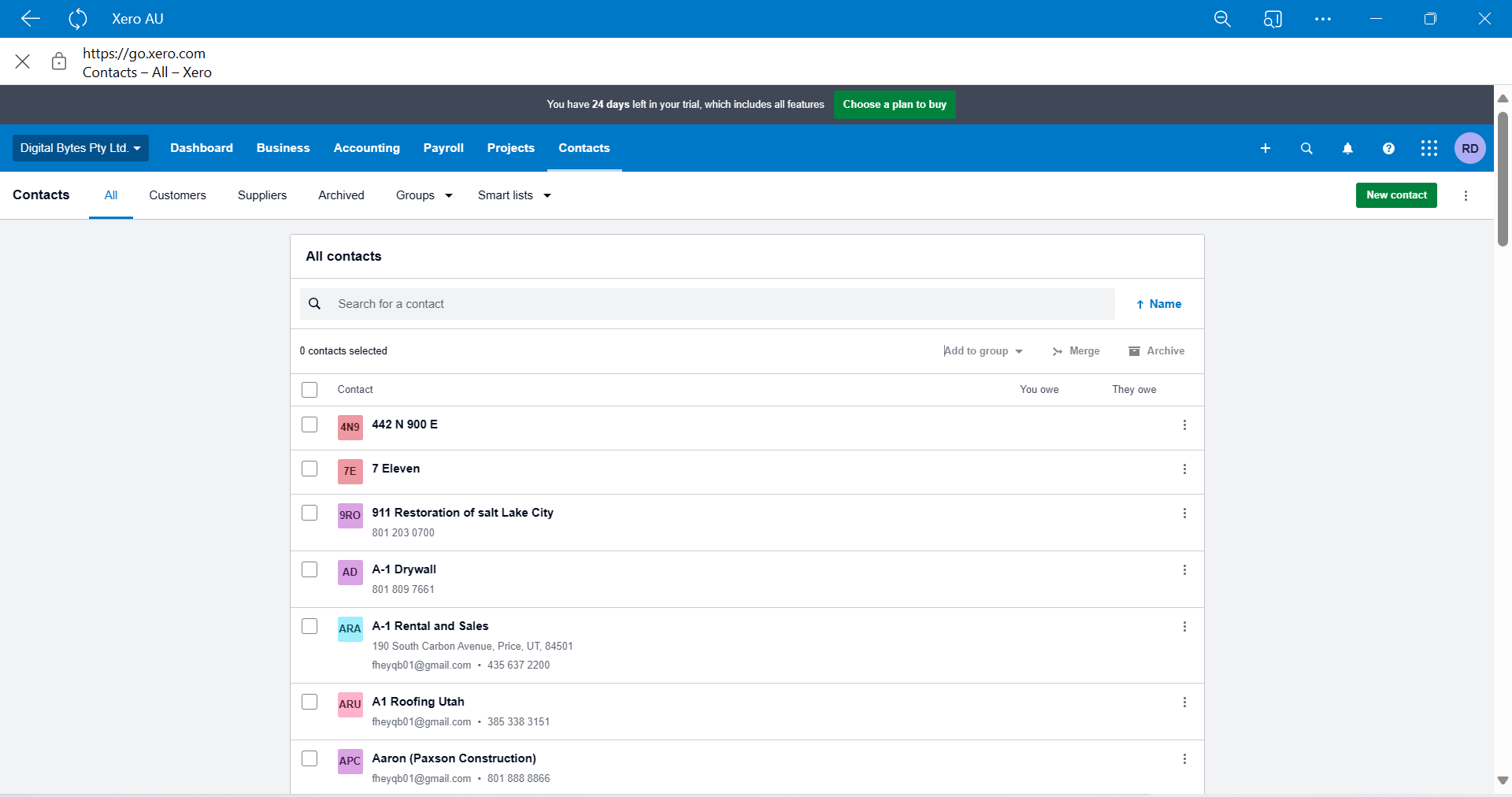Open row options for 911 Restoration
The height and width of the screenshot is (797, 1512).
pyautogui.click(x=1184, y=513)
